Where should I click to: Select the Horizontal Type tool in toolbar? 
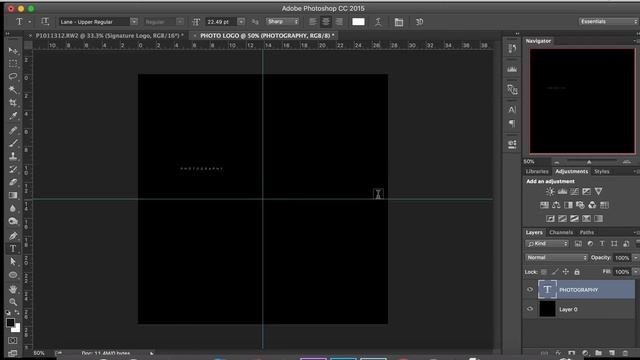coord(13,249)
